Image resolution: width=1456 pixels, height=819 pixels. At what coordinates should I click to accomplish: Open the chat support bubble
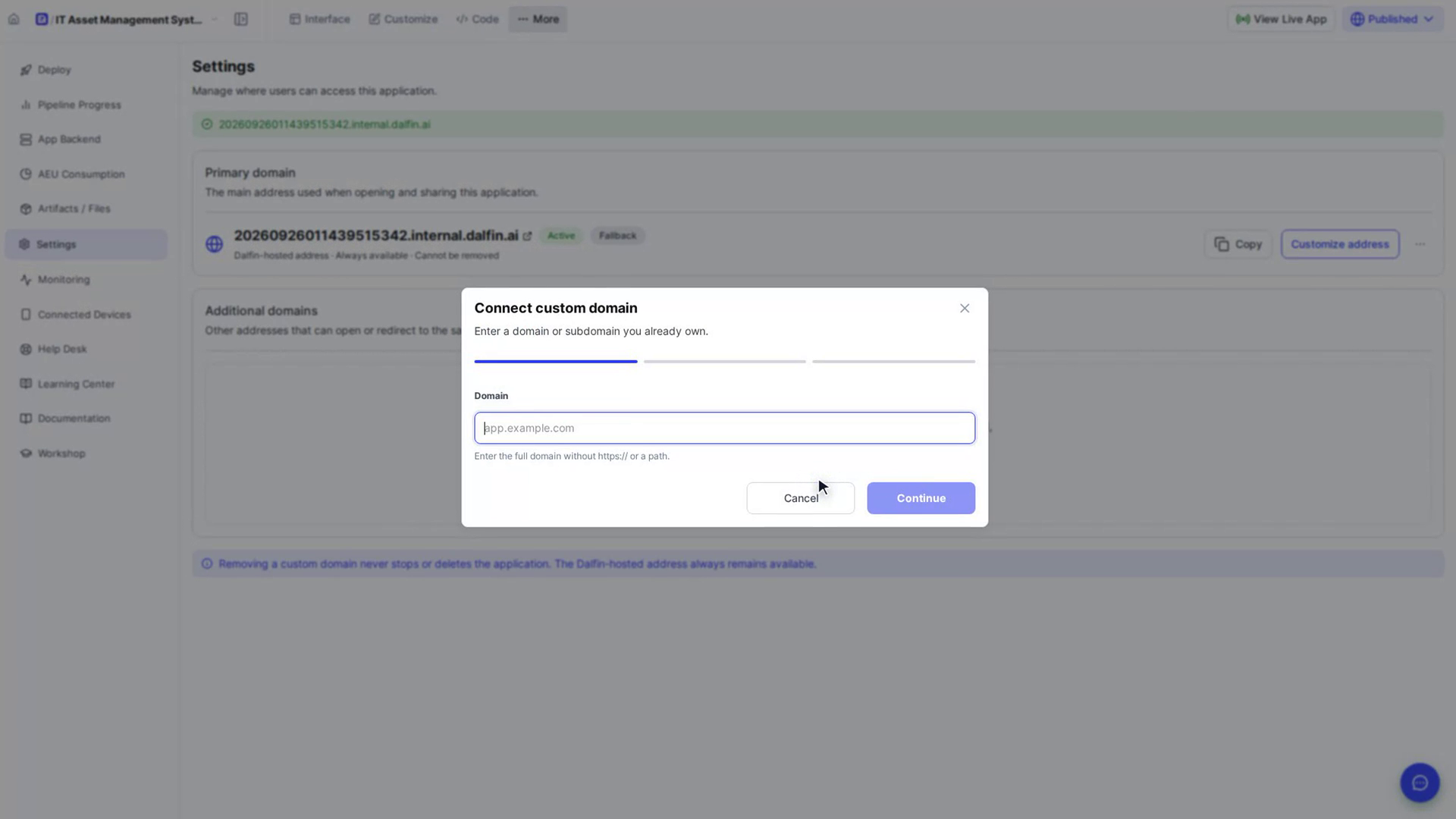tap(1420, 783)
